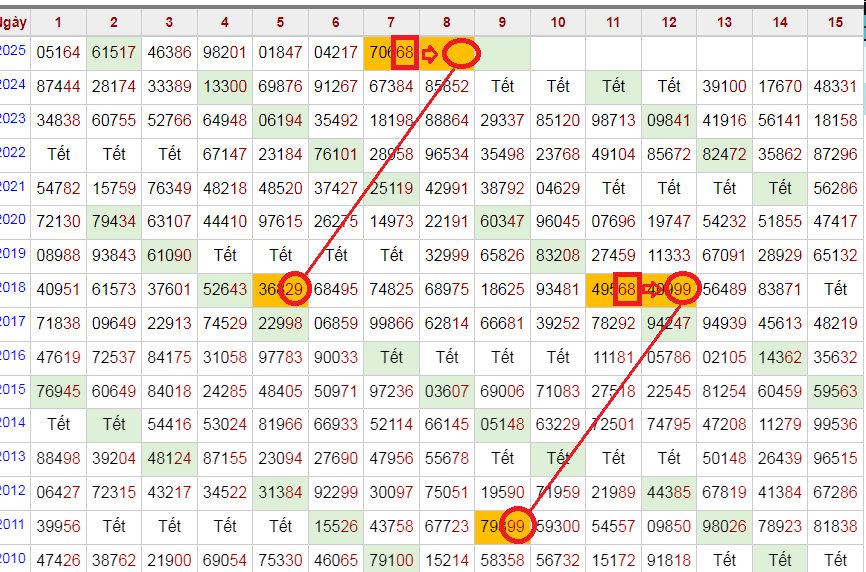Click the red square marking 68 in 49568
Screen dimensions: 866x572
[x=626, y=289]
